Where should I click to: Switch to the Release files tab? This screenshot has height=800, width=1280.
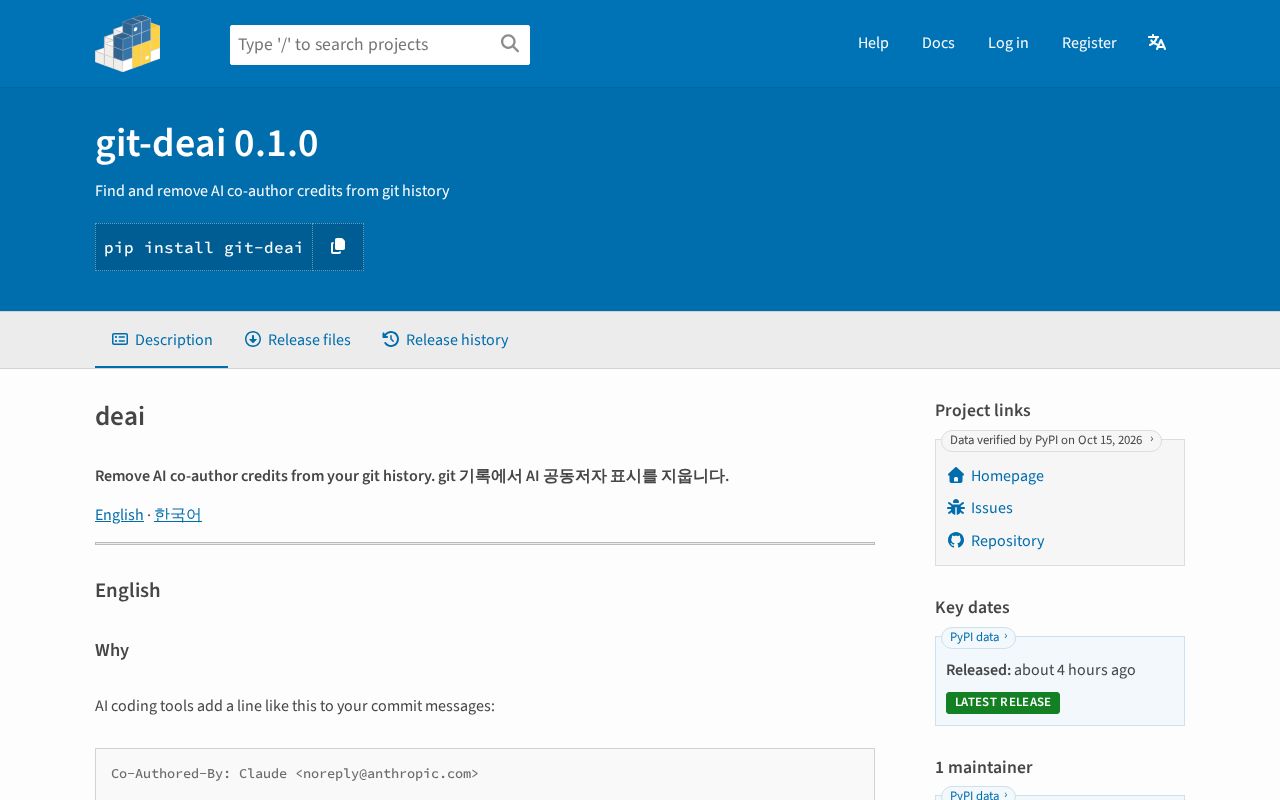(x=298, y=339)
